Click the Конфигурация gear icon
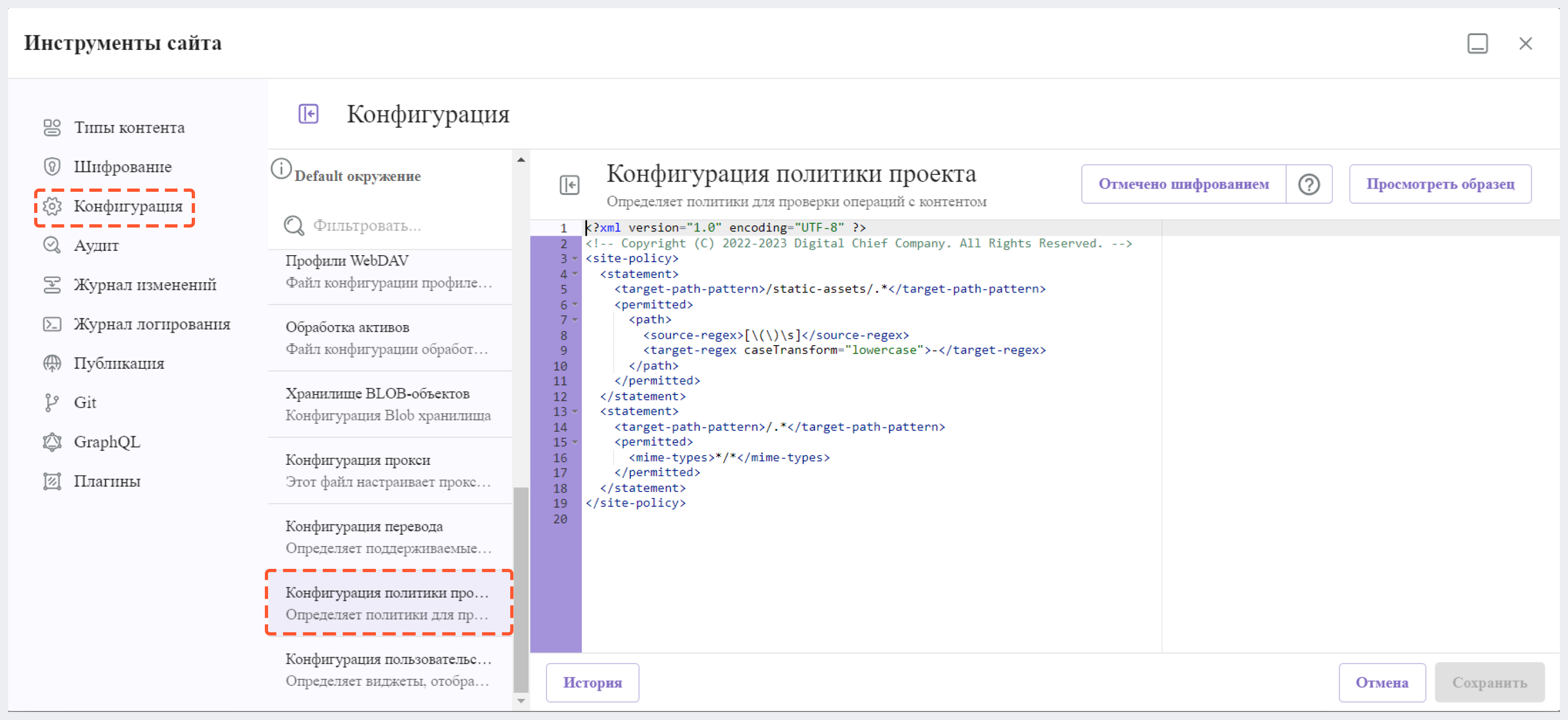Viewport: 1568px width, 720px height. pos(53,206)
